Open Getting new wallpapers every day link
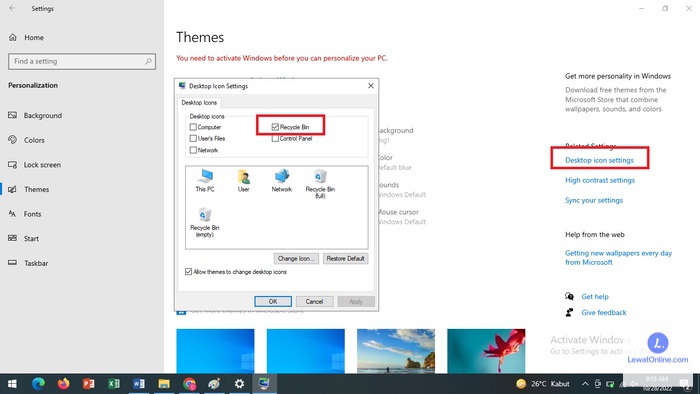This screenshot has height=394, width=700. click(x=618, y=257)
